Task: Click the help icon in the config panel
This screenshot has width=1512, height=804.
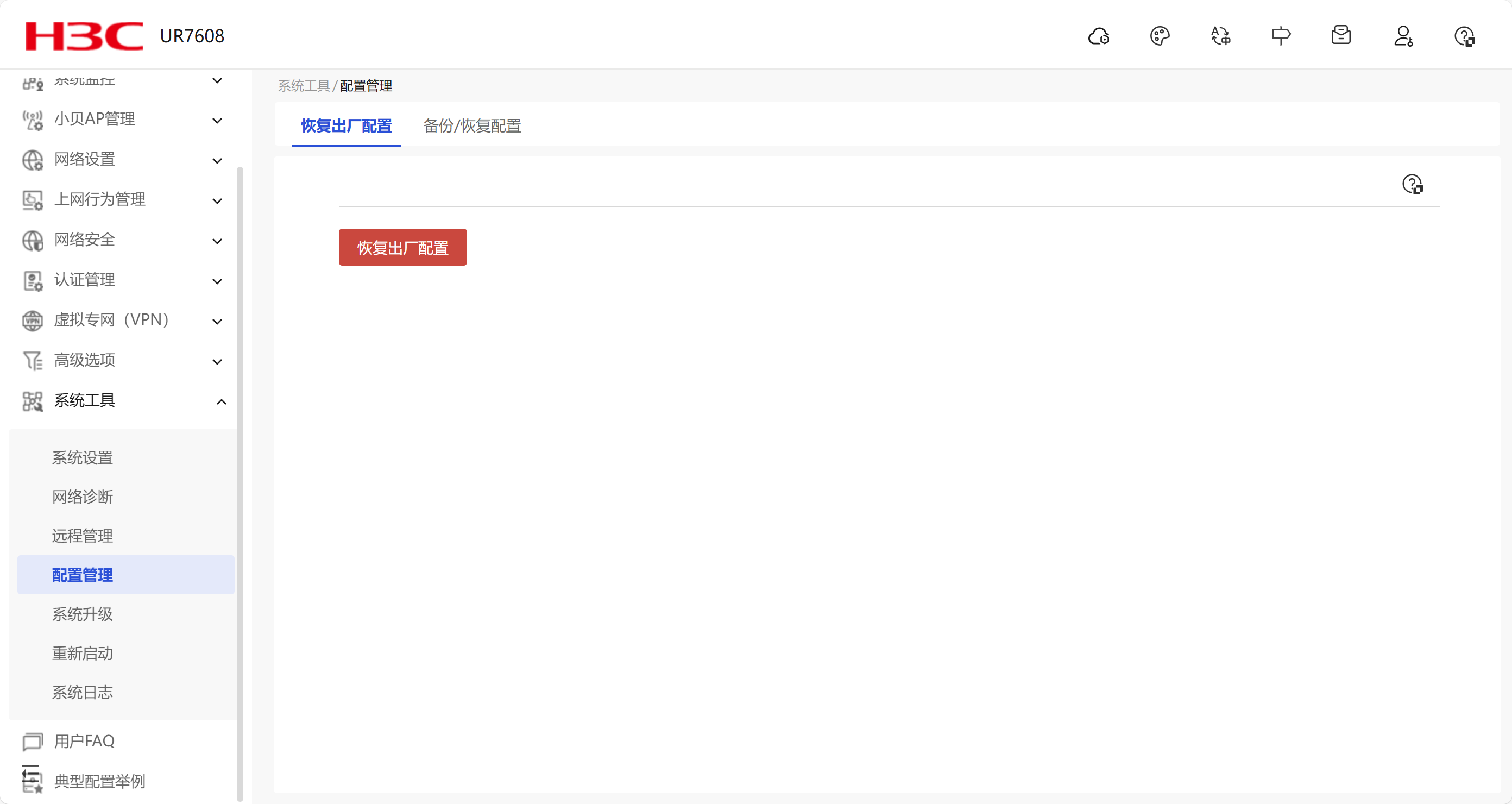Action: (1412, 184)
